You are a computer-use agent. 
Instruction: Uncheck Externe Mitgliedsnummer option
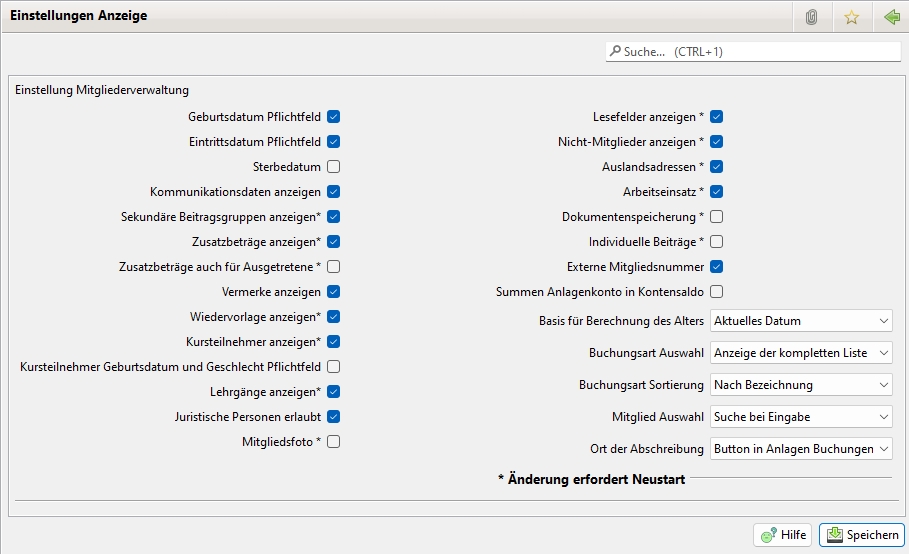[716, 267]
